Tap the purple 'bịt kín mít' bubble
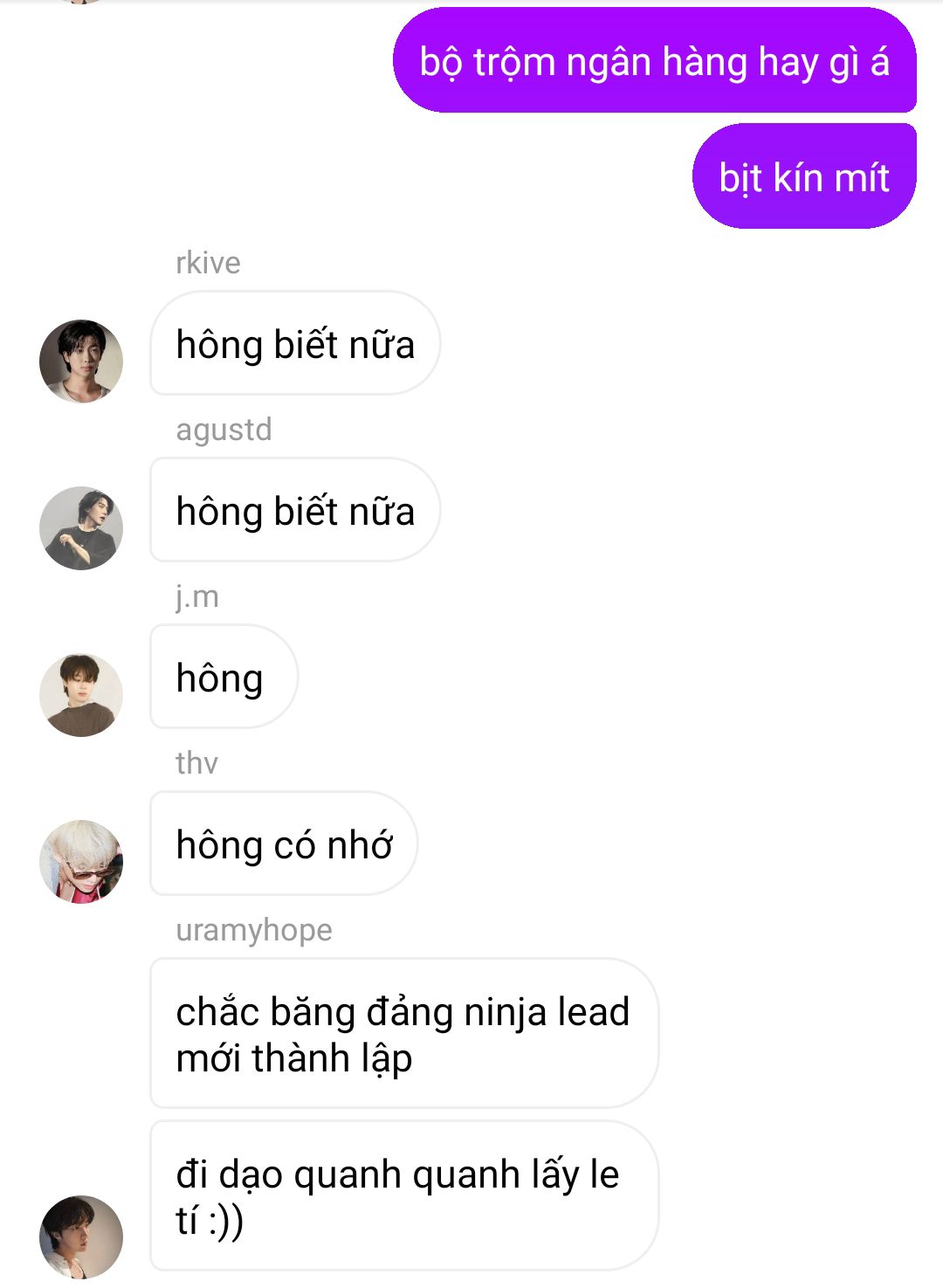The width and height of the screenshot is (943, 1288). pos(804,176)
